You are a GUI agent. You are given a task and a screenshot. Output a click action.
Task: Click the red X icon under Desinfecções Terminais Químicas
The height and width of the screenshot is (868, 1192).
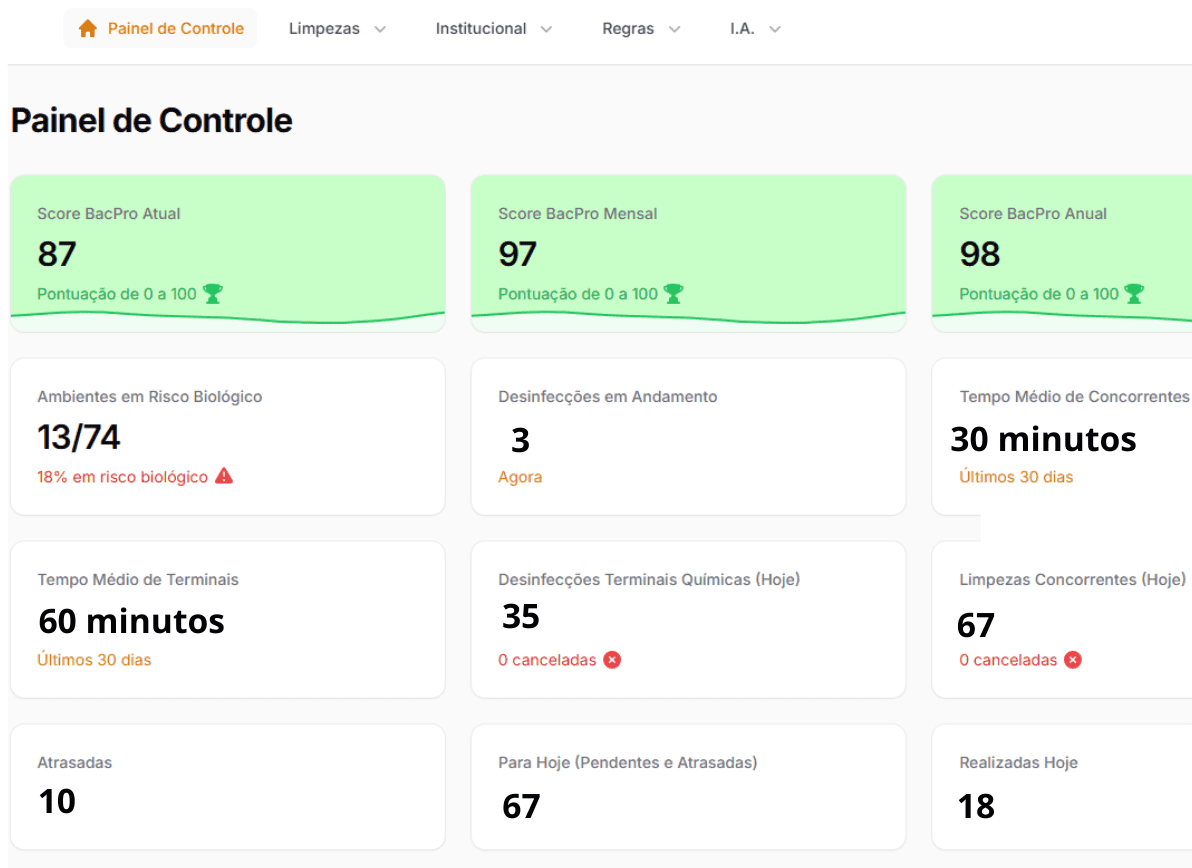[612, 660]
